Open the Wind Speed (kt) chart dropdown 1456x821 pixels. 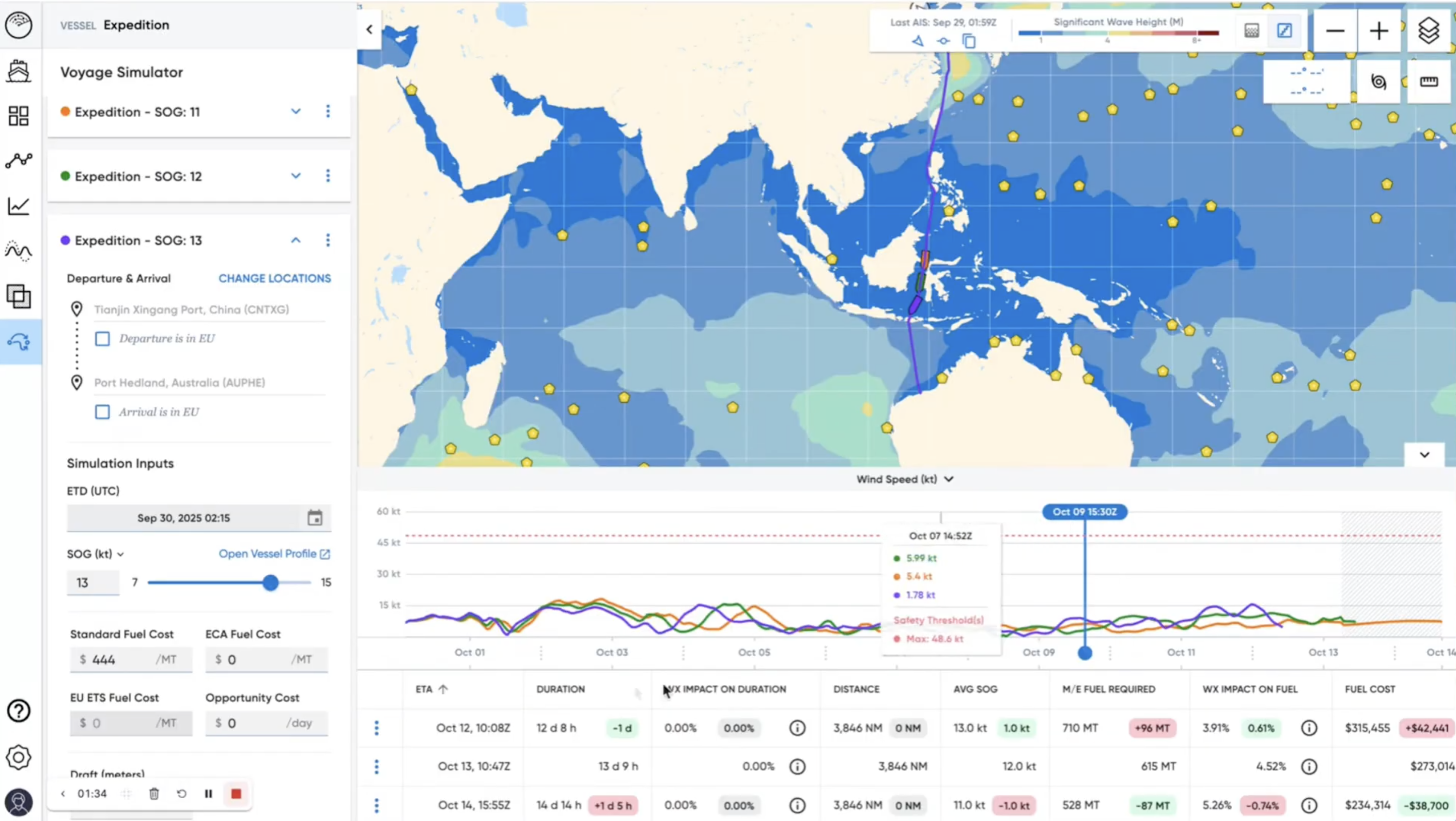pos(905,479)
